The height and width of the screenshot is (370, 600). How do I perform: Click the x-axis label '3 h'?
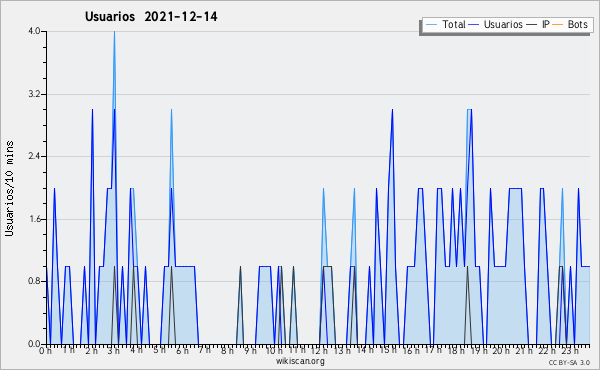(x=114, y=351)
